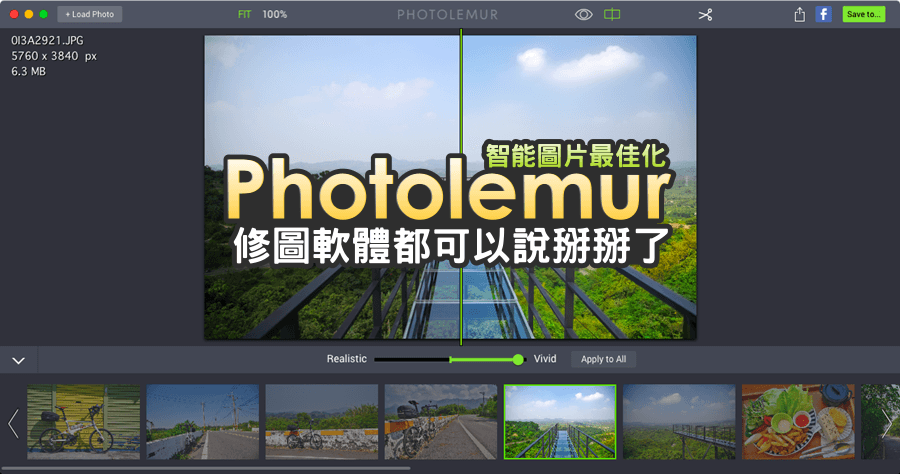This screenshot has height=474, width=900.
Task: Open the crop scissors tool
Action: click(705, 15)
